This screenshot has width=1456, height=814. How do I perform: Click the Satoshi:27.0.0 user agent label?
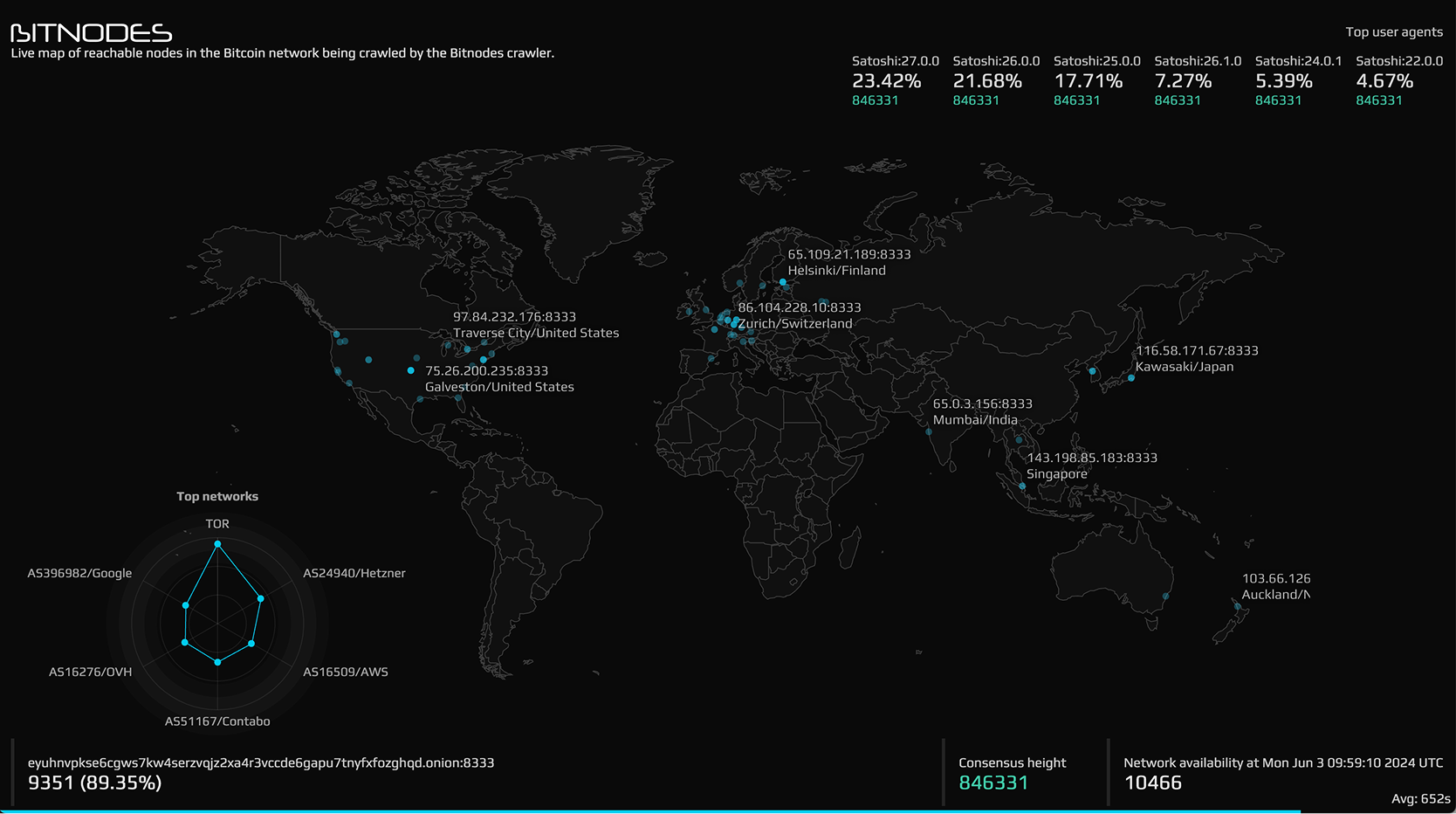coord(896,61)
